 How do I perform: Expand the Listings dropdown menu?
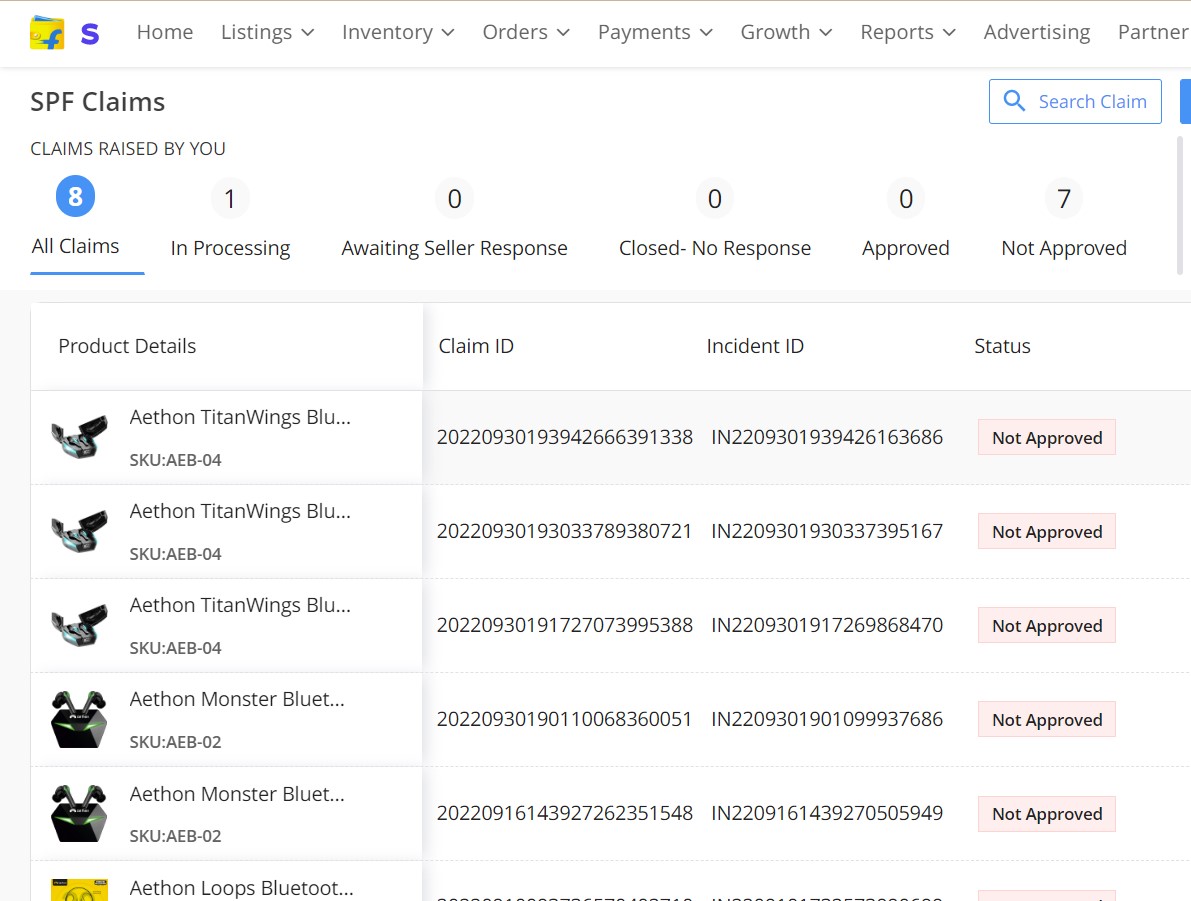click(267, 32)
